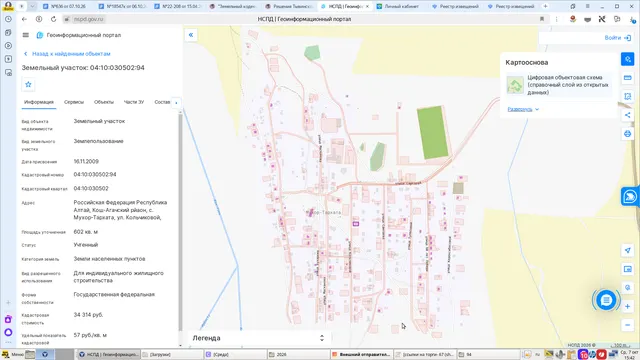Switch to the Части ЗУ tab

(x=134, y=102)
